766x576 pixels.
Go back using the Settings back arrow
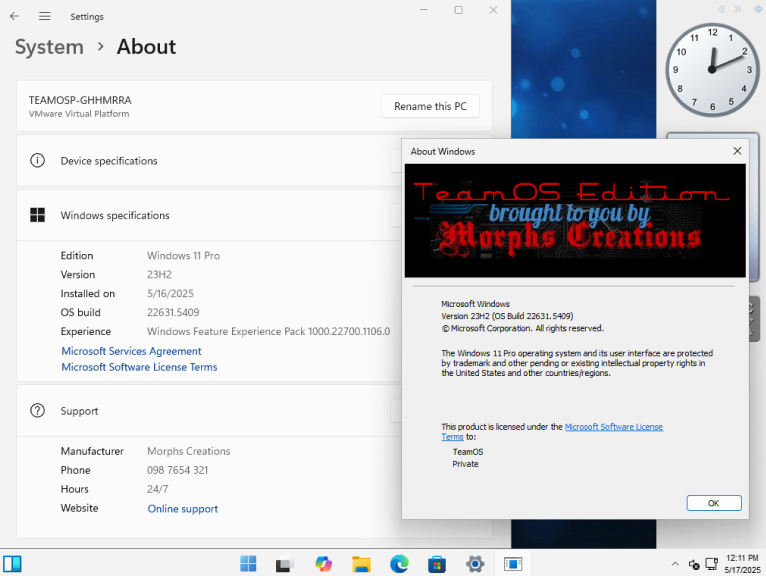15,16
